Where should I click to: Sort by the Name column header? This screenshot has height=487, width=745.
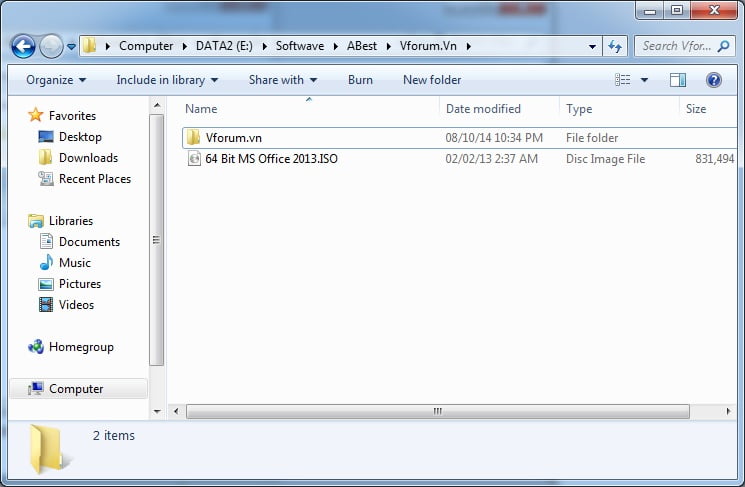tap(201, 109)
